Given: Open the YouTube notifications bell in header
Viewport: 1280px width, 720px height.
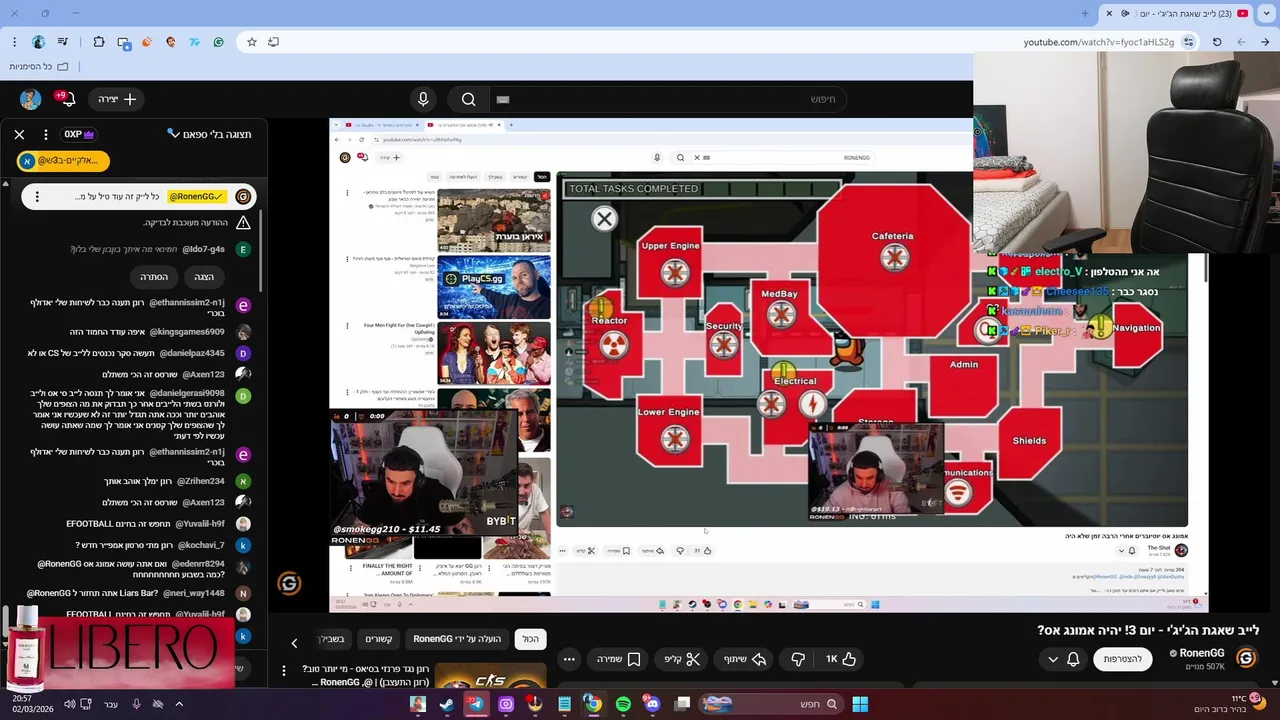Looking at the screenshot, I should tap(67, 98).
